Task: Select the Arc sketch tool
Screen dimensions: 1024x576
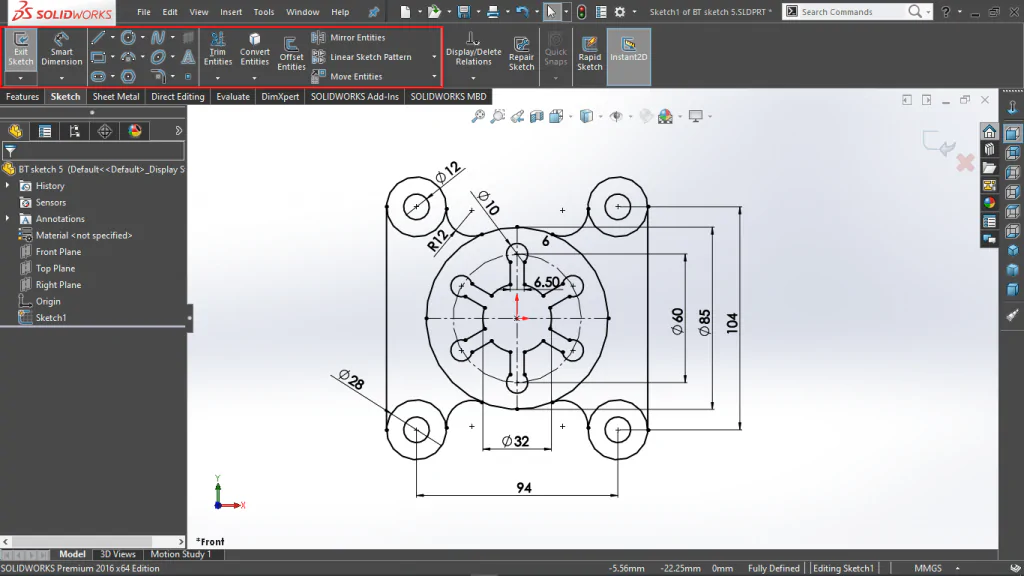Action: click(128, 57)
